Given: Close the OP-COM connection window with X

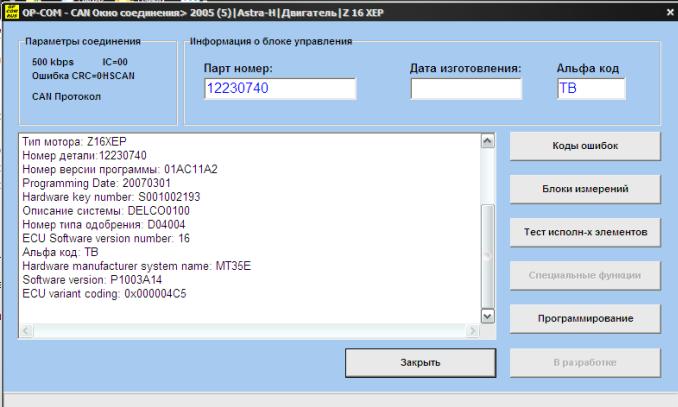Looking at the screenshot, I should click(669, 10).
